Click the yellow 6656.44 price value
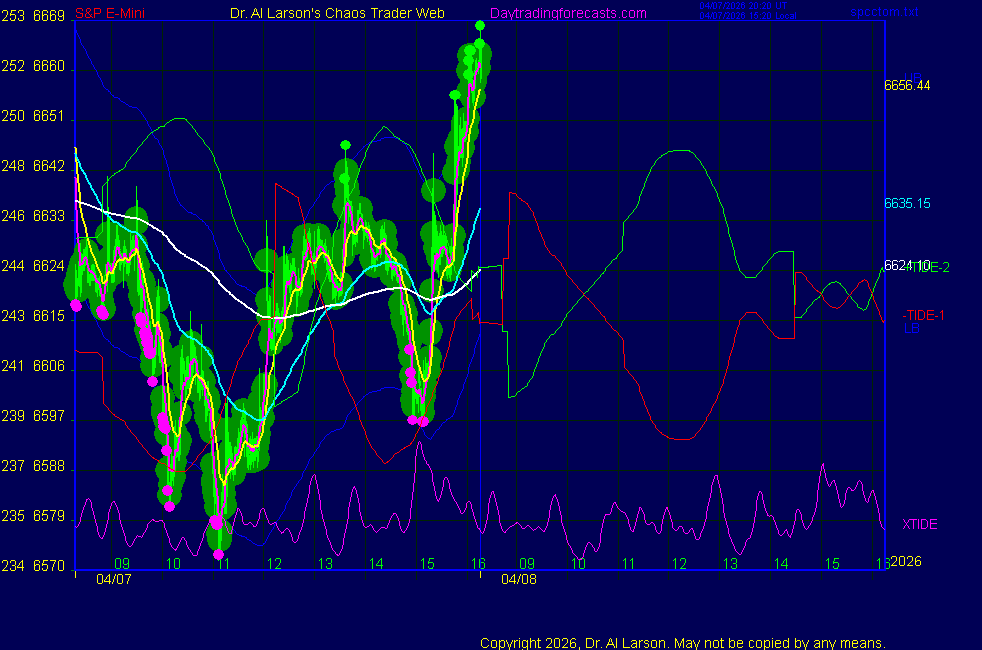Image resolution: width=982 pixels, height=650 pixels. coord(907,85)
